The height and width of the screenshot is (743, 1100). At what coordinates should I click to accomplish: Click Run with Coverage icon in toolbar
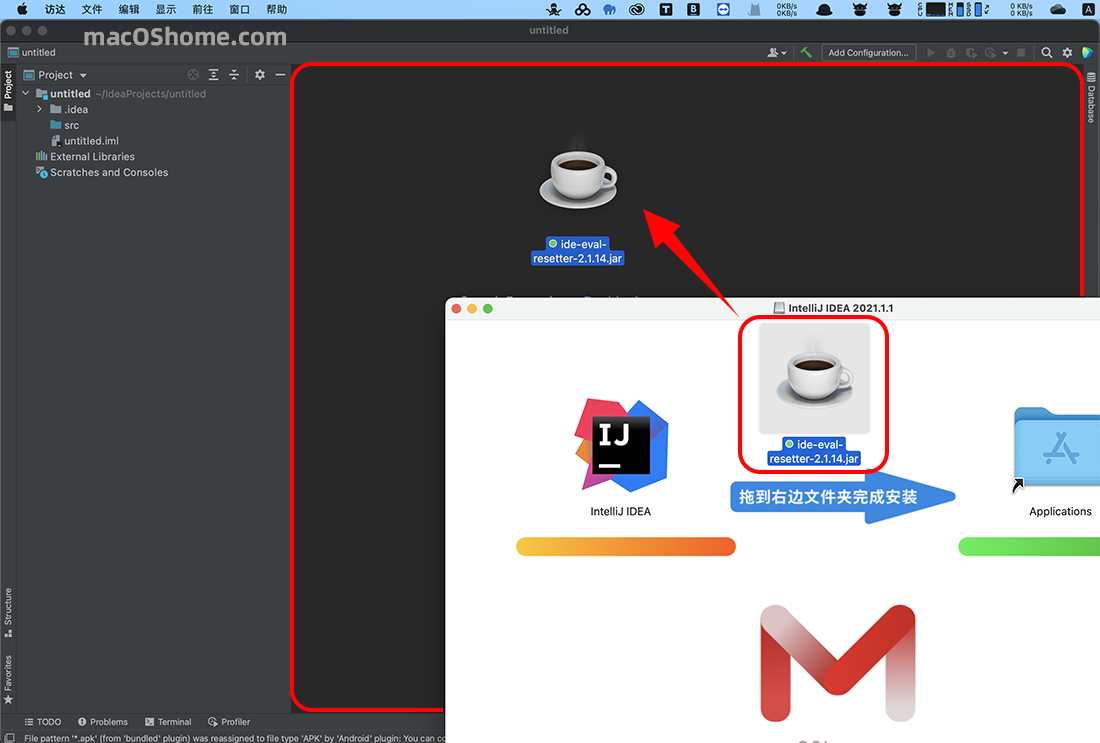[x=972, y=53]
